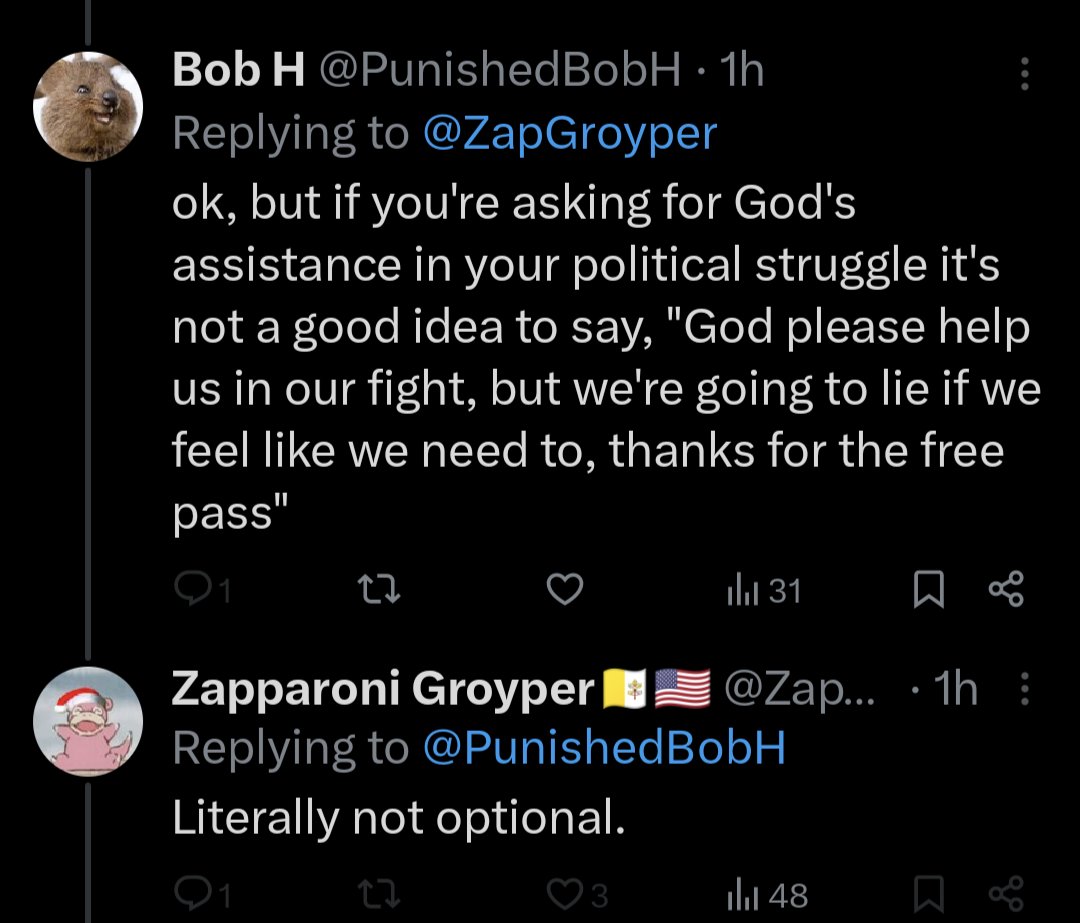Share Zapparoni Groyper's reply
Screen dimensions: 1080x923
click(1006, 893)
